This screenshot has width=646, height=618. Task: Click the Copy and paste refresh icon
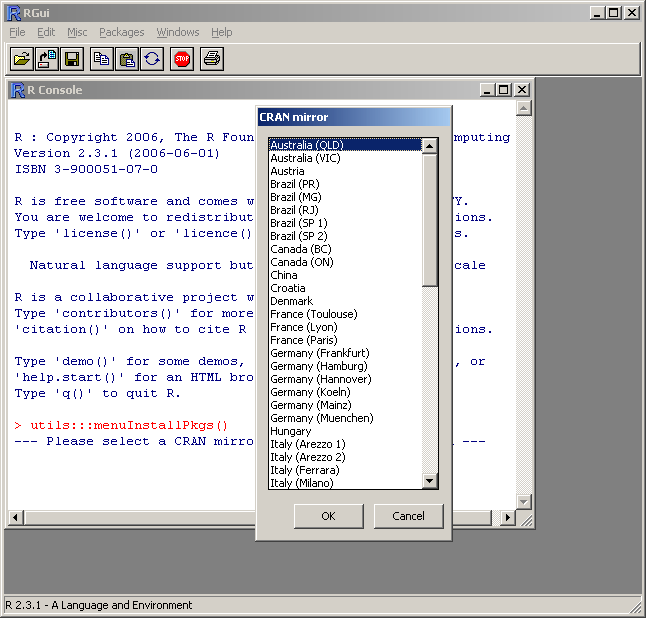(152, 59)
